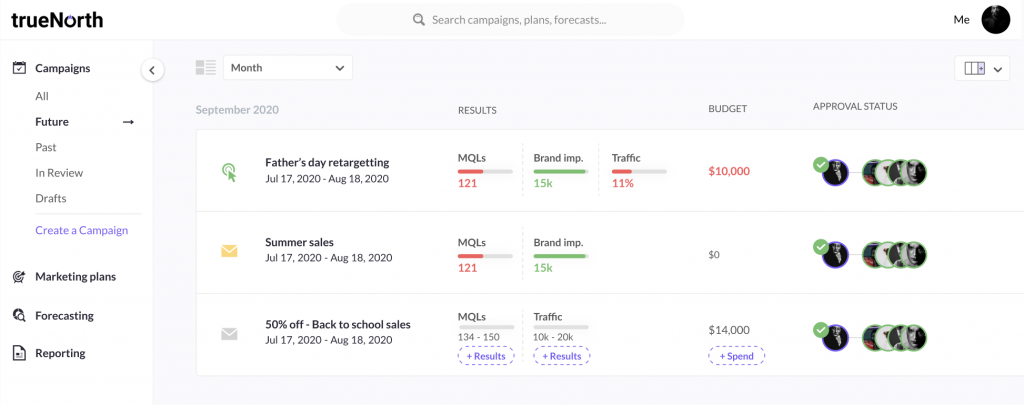Click the Reporting document icon
This screenshot has height=405, width=1024.
[19, 353]
